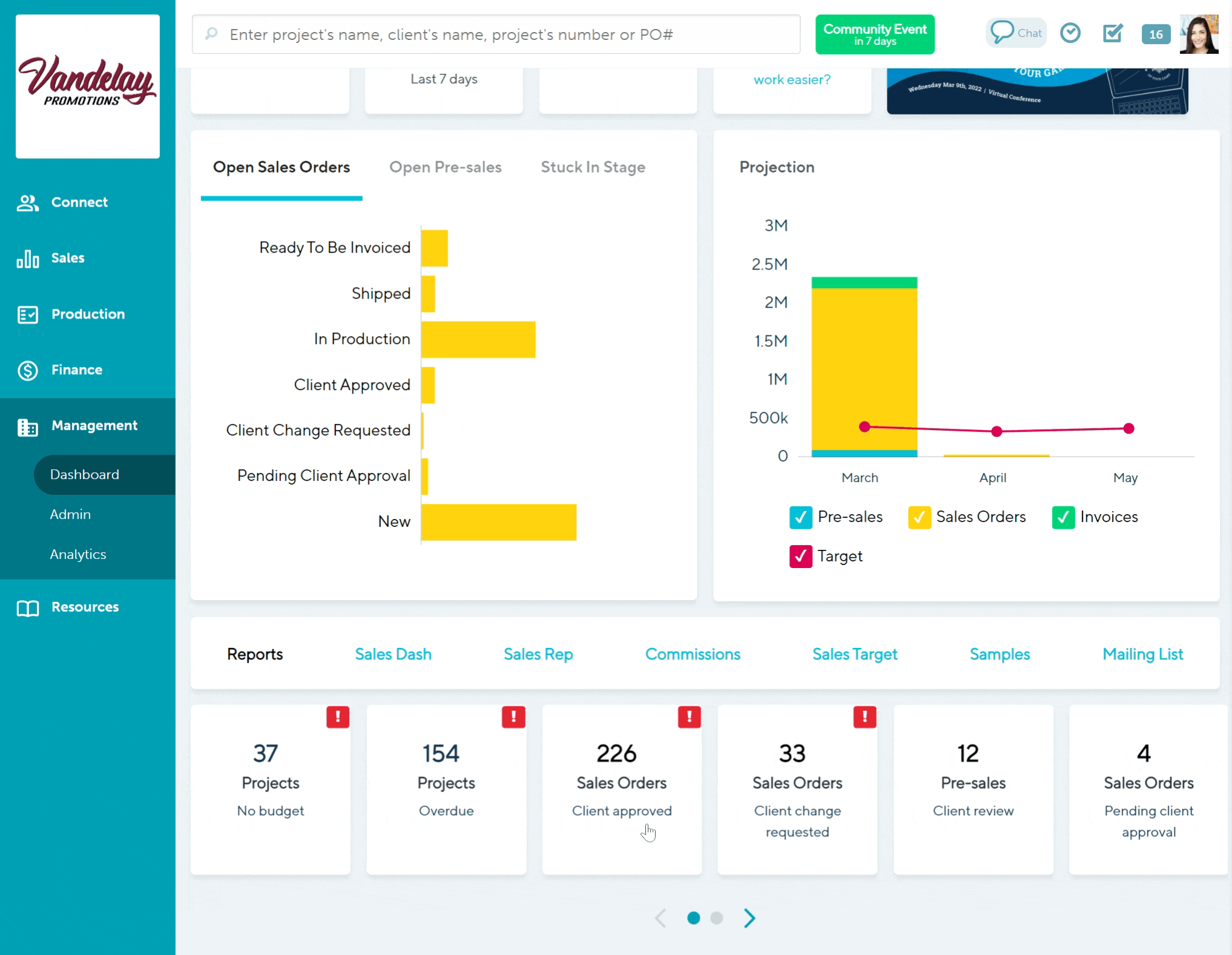Open Chat from the top bar
The image size is (1232, 955).
[x=1016, y=33]
